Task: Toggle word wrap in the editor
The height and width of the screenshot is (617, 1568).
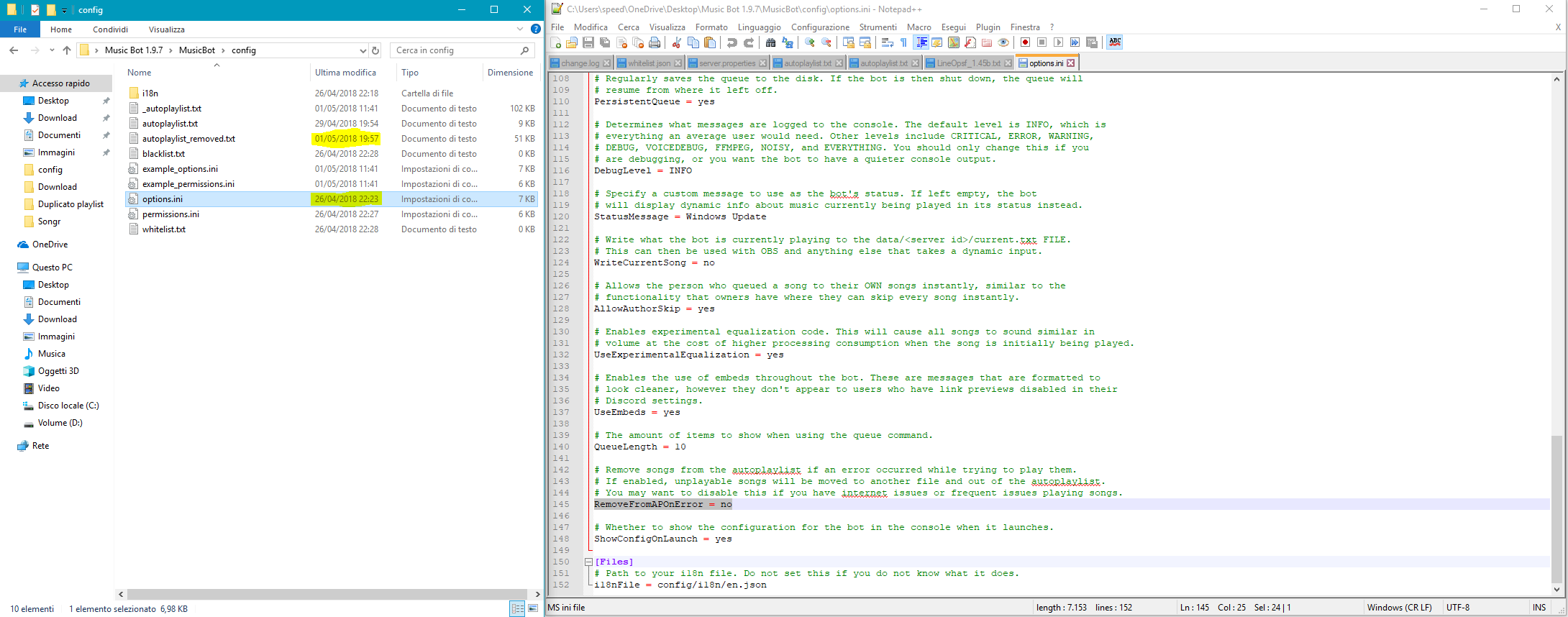Action: pos(888,42)
